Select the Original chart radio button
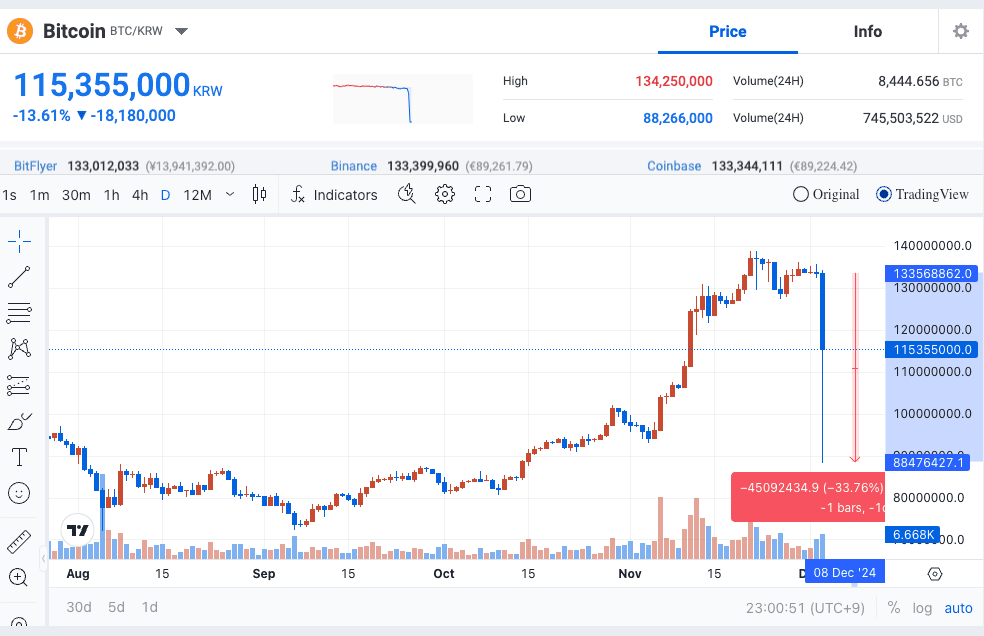Viewport: 984px width, 636px height. [801, 195]
